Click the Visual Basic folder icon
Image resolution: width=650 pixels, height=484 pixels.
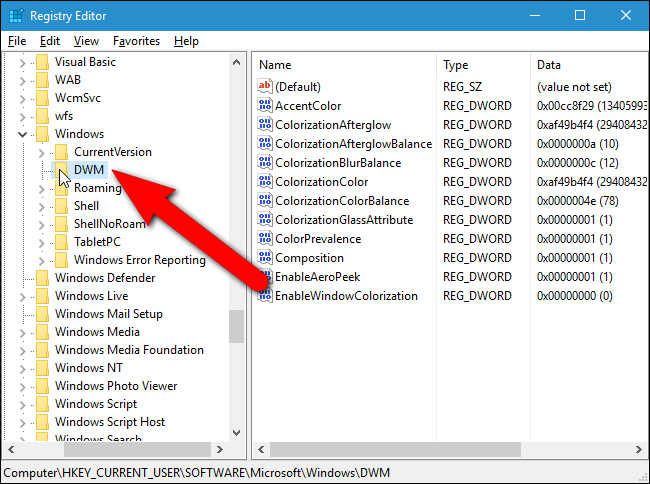tap(42, 62)
